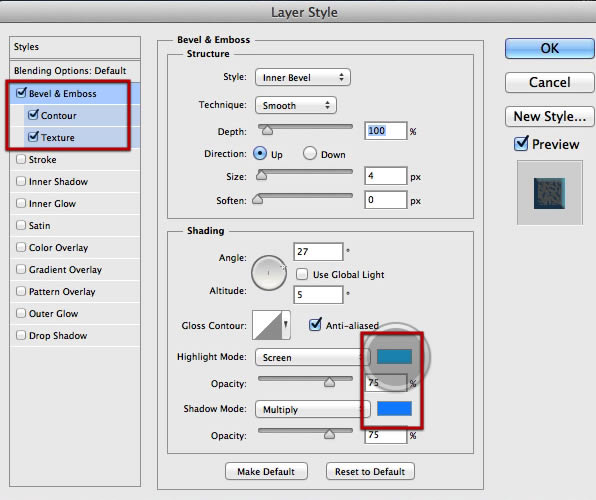Click the Highlight Opacity slider handle
The height and width of the screenshot is (500, 596).
tap(330, 382)
